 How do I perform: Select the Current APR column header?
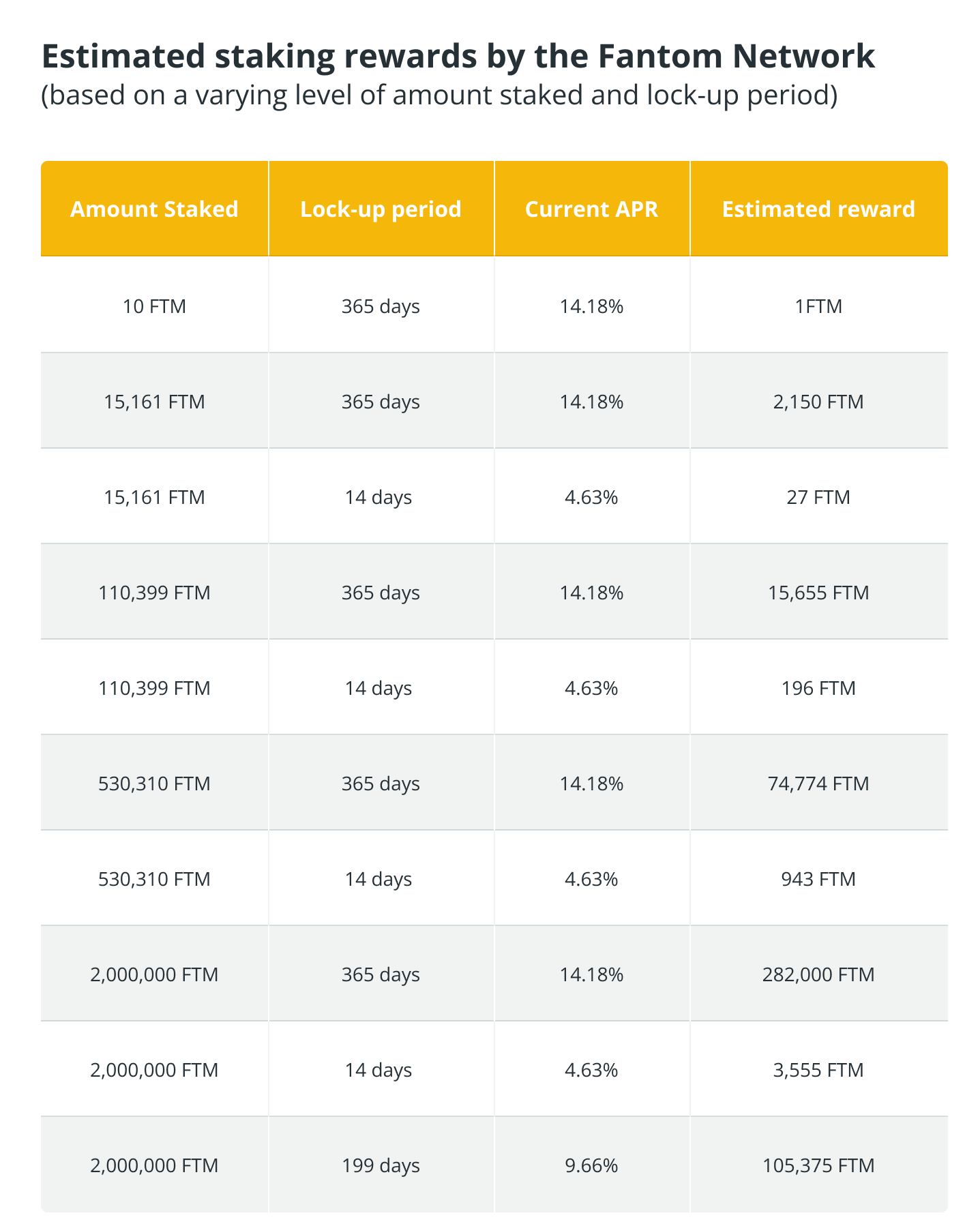tap(591, 209)
